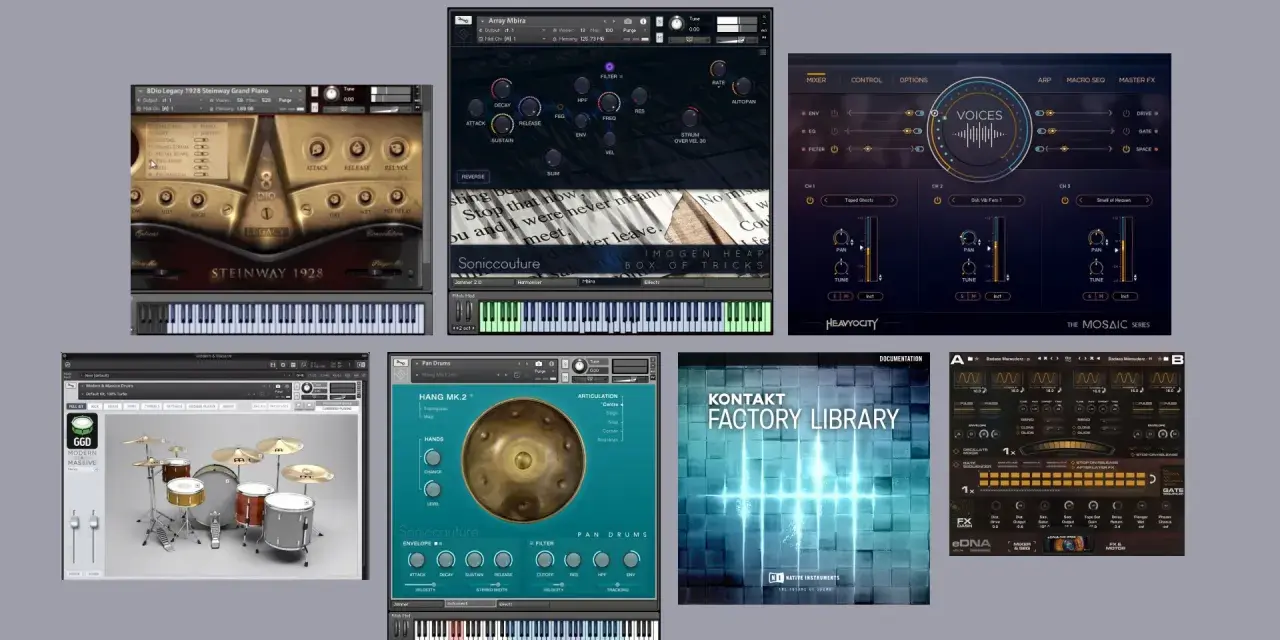Open the ARP tab in Mosaic Voices

(1044, 80)
